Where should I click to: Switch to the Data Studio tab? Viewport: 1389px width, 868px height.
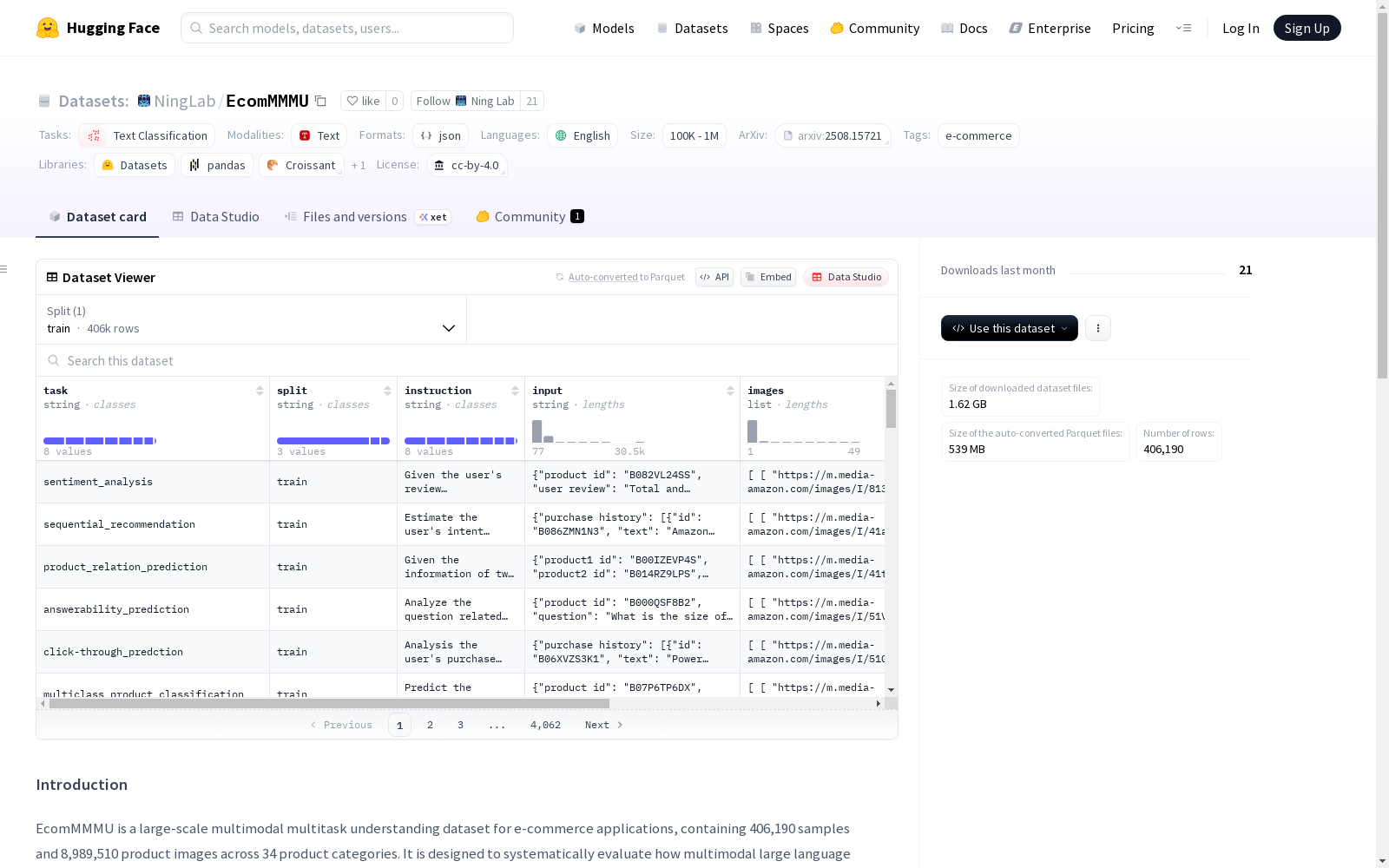216,217
